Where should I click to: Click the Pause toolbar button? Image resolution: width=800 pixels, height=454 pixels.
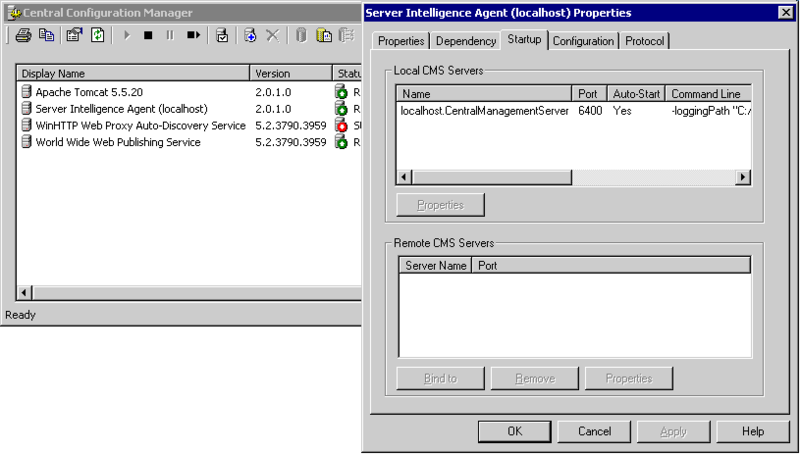[x=170, y=35]
